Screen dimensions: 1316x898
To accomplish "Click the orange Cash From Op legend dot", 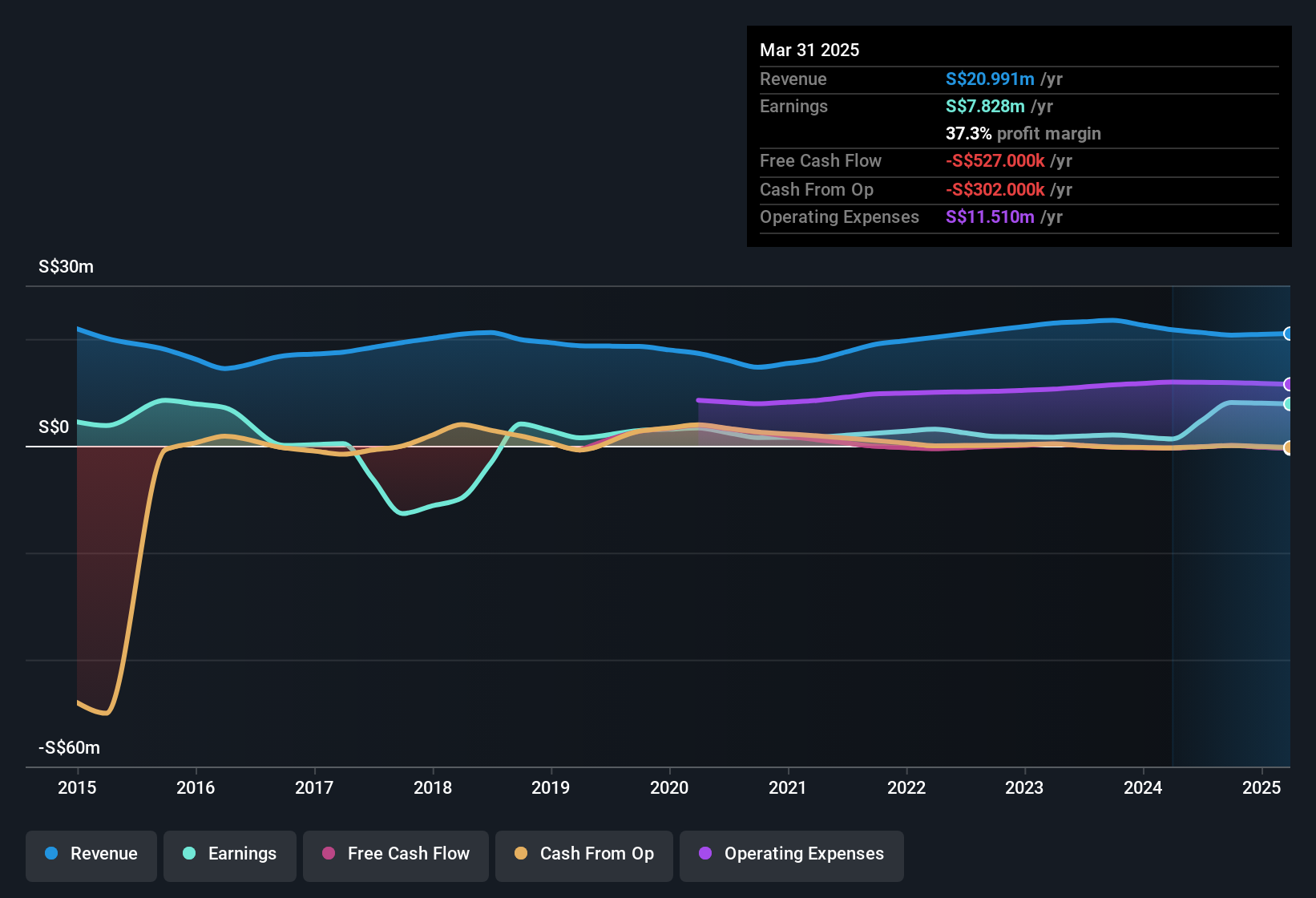I will pyautogui.click(x=521, y=854).
